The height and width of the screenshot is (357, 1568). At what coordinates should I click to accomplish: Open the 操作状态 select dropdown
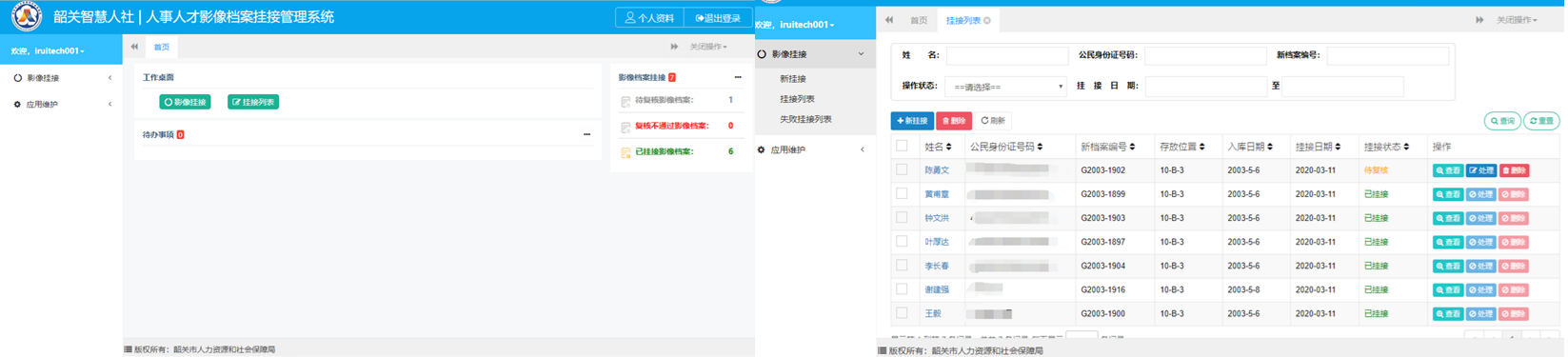point(1005,87)
